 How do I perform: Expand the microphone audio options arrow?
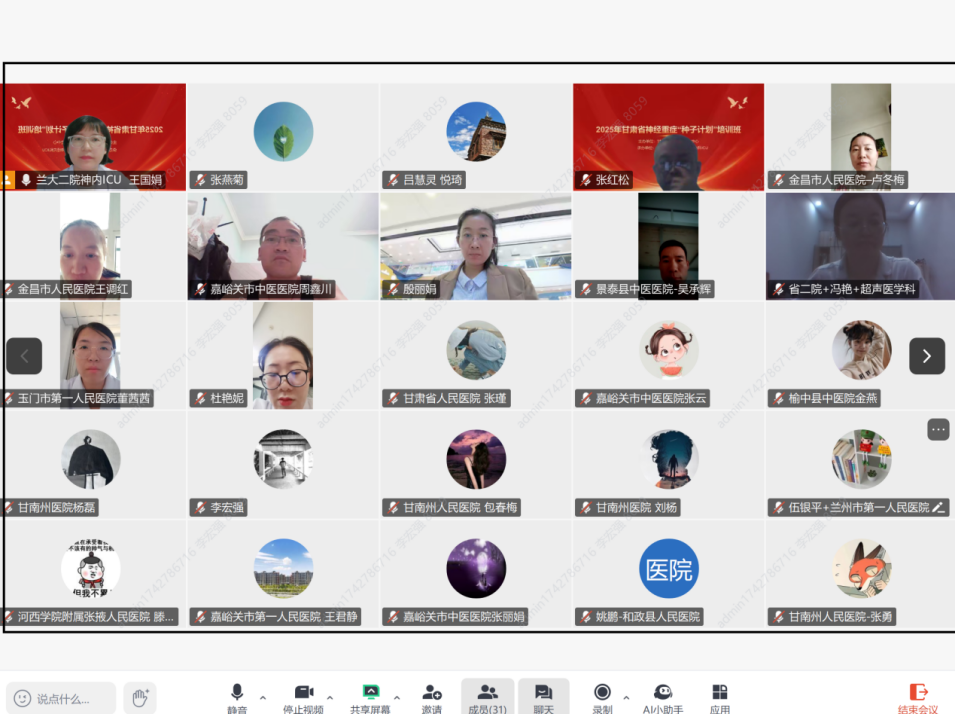[x=263, y=697]
